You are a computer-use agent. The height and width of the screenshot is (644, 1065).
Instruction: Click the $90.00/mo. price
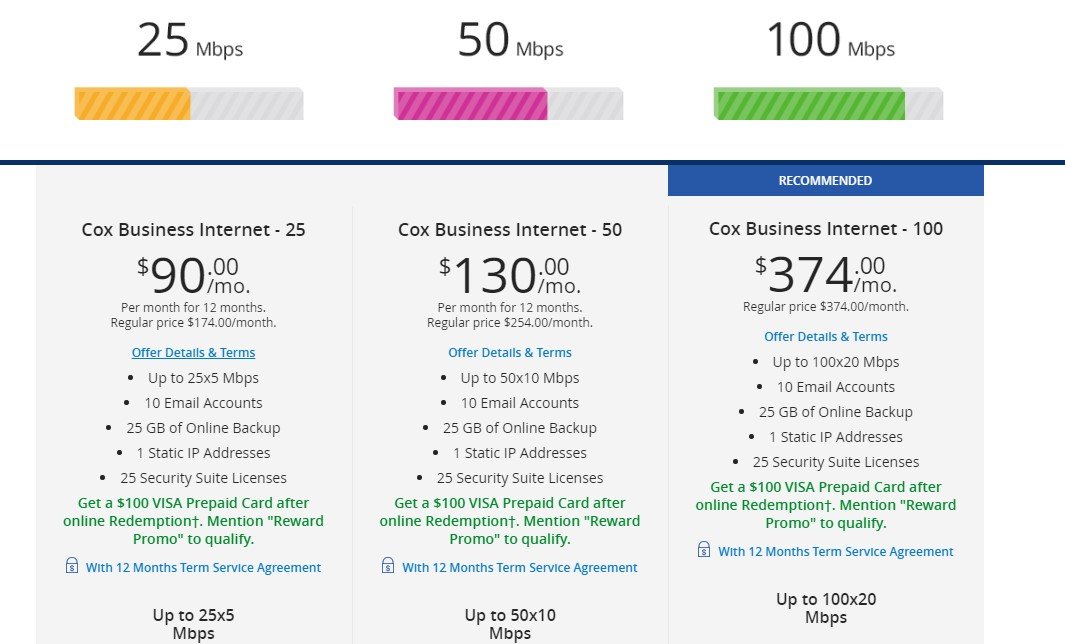click(194, 275)
